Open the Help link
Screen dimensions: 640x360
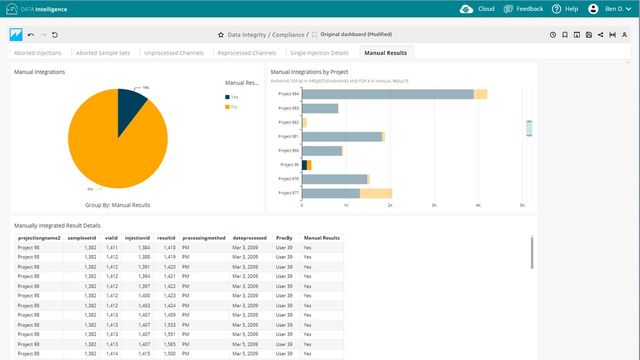pos(571,9)
